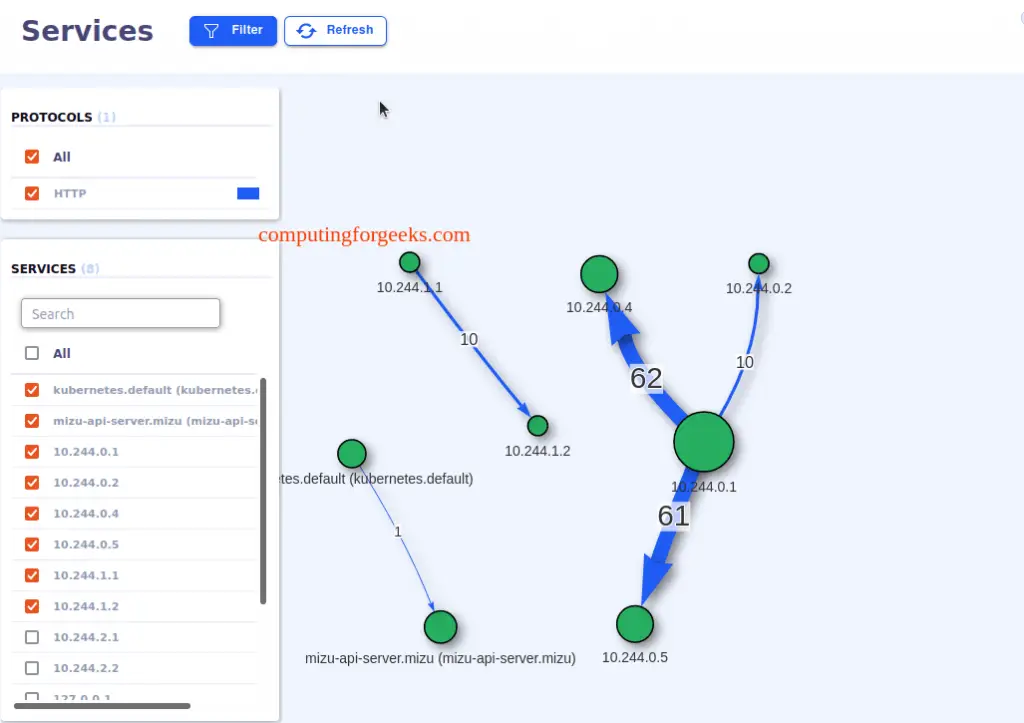Uncheck the 10.244.0.4 service checkbox

32,513
